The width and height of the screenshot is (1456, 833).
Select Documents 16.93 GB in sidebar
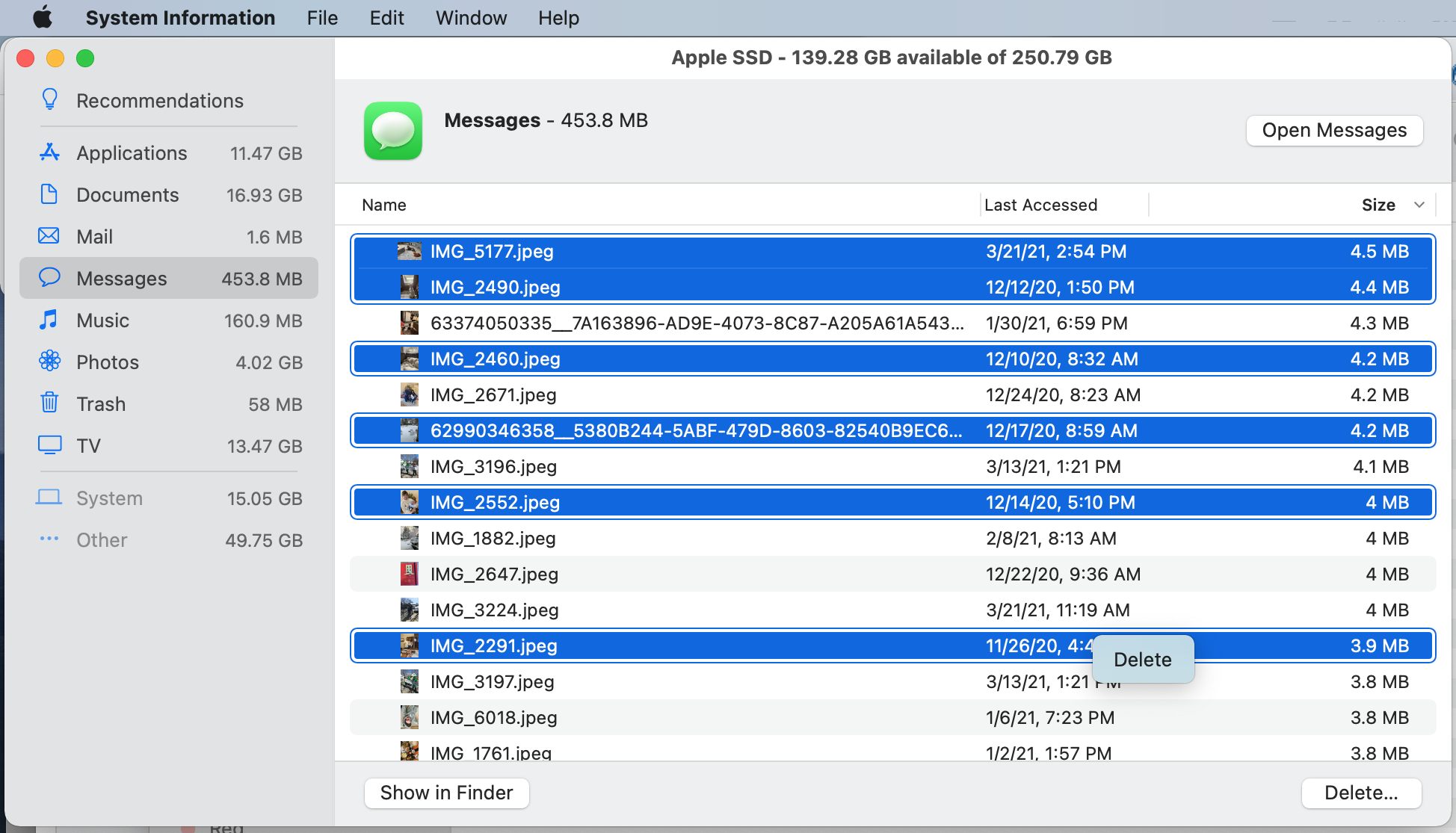(x=169, y=194)
